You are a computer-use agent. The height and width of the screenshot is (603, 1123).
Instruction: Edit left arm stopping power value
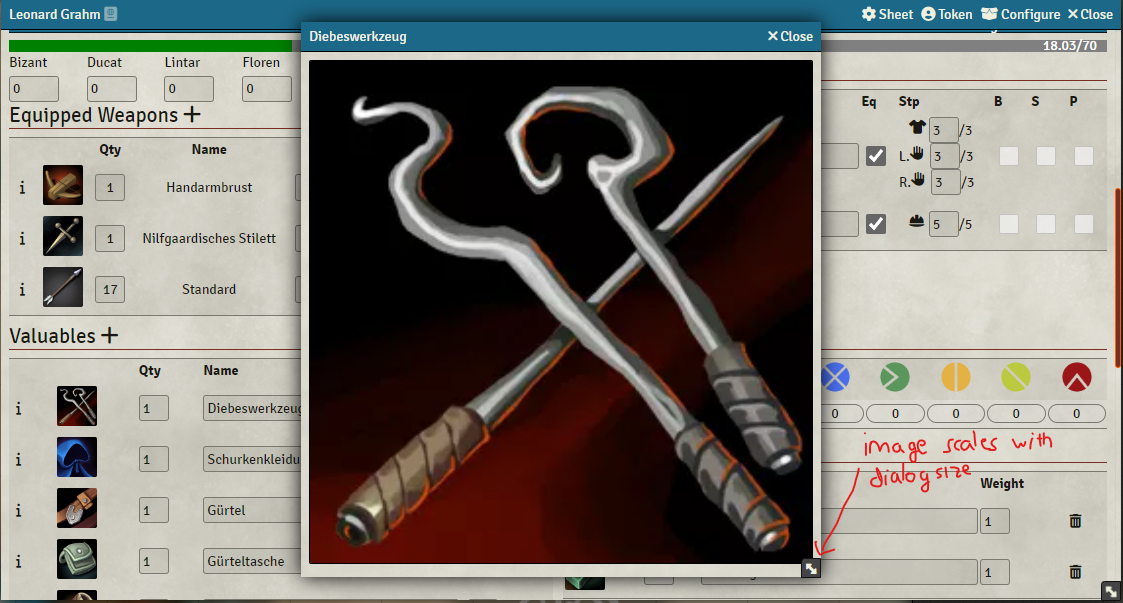[x=945, y=156]
